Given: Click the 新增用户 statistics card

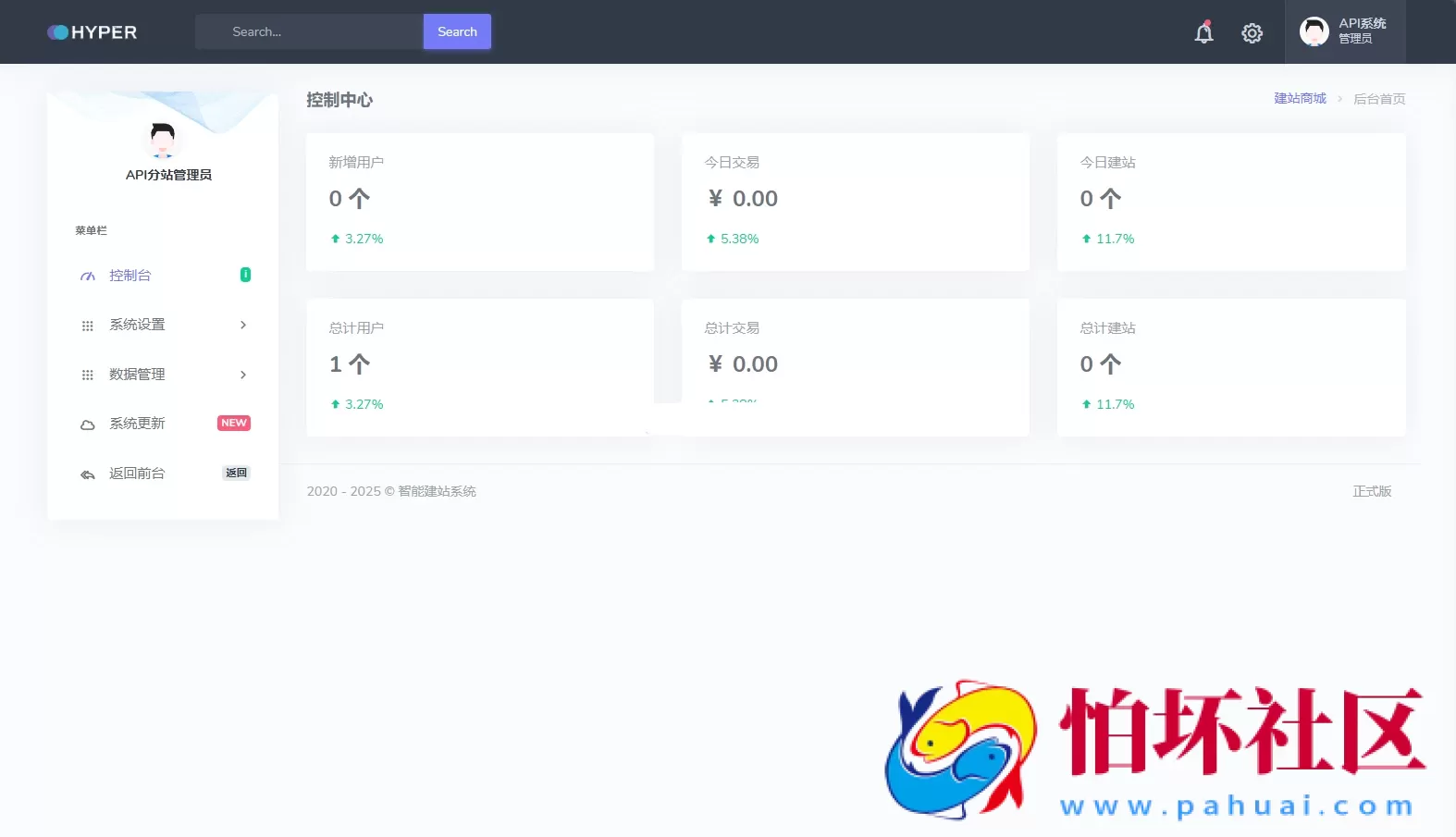Looking at the screenshot, I should [x=479, y=202].
